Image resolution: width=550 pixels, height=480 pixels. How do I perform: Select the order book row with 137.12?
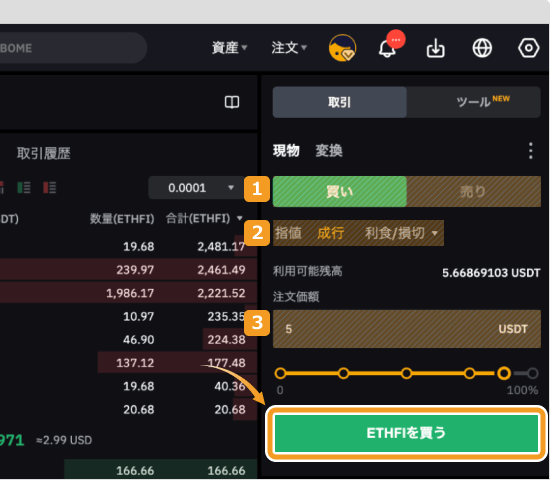tap(128, 363)
